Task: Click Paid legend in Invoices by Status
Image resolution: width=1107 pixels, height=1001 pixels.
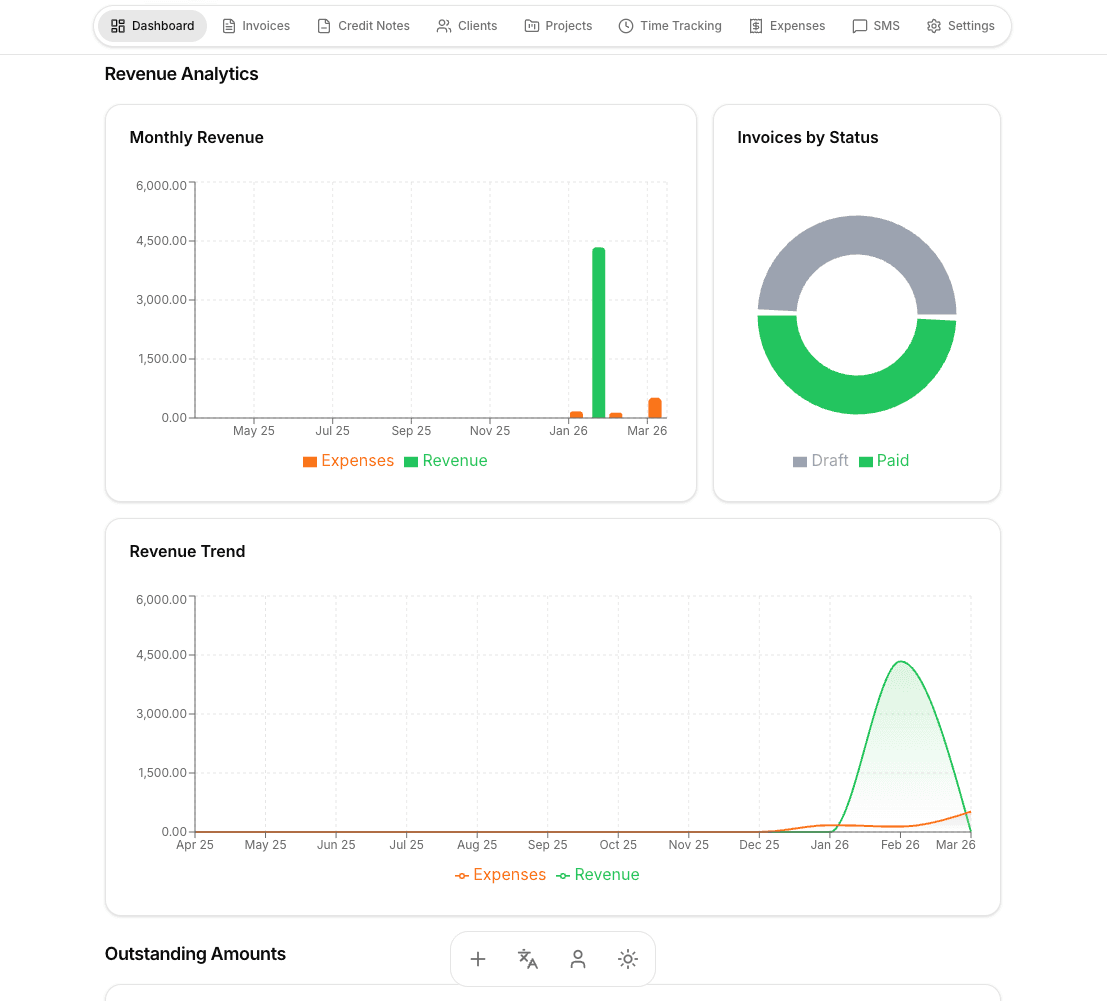Action: [x=884, y=461]
